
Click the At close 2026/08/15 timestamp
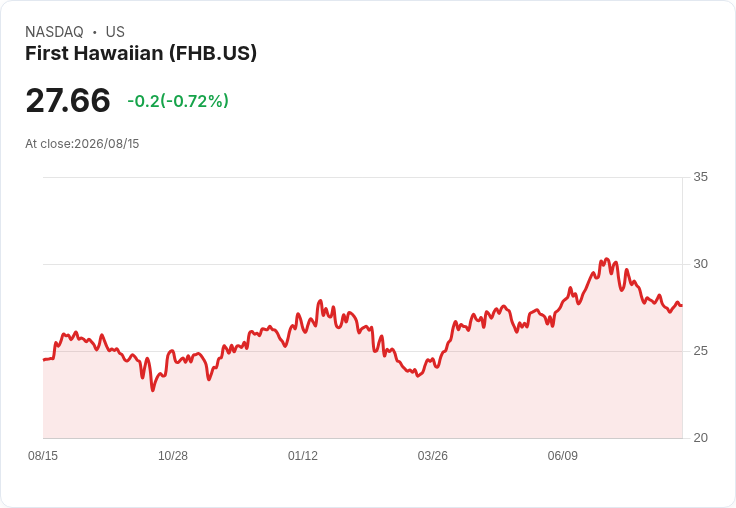pos(82,144)
